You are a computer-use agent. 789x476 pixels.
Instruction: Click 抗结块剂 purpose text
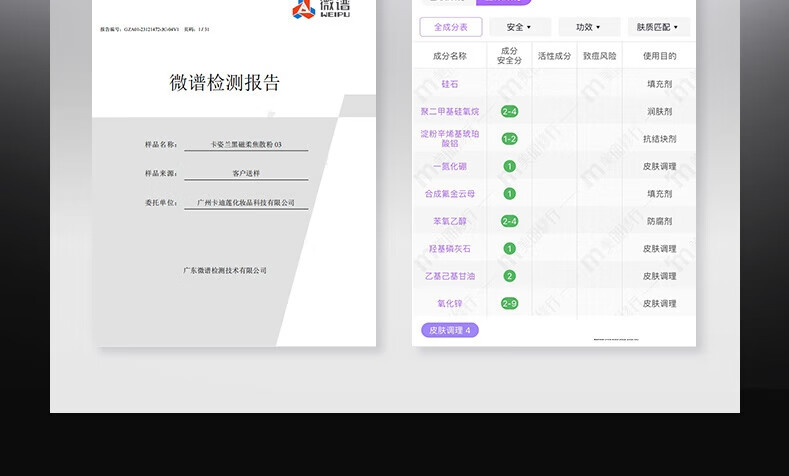[x=659, y=139]
